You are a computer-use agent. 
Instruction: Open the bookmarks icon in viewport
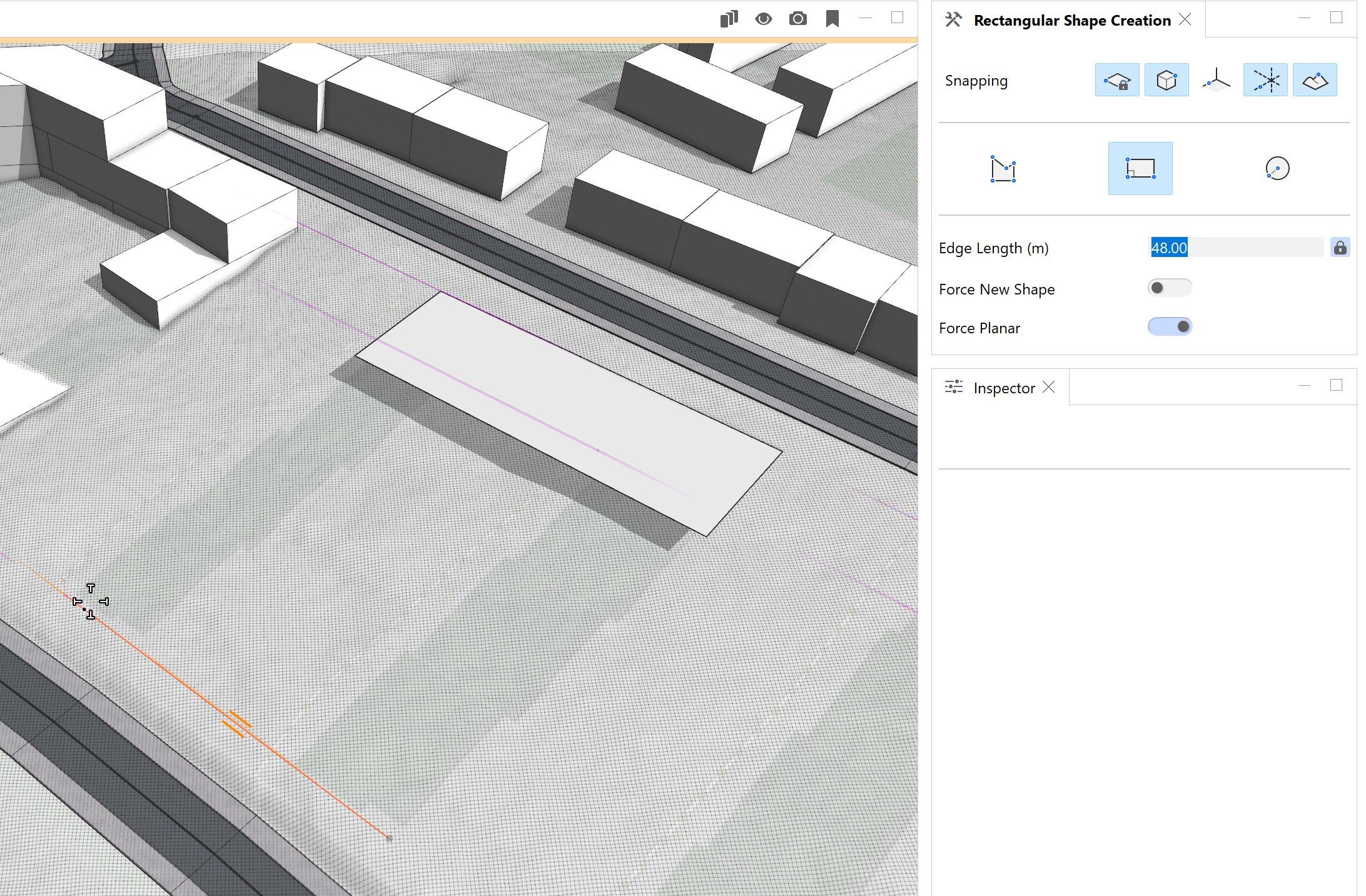832,19
